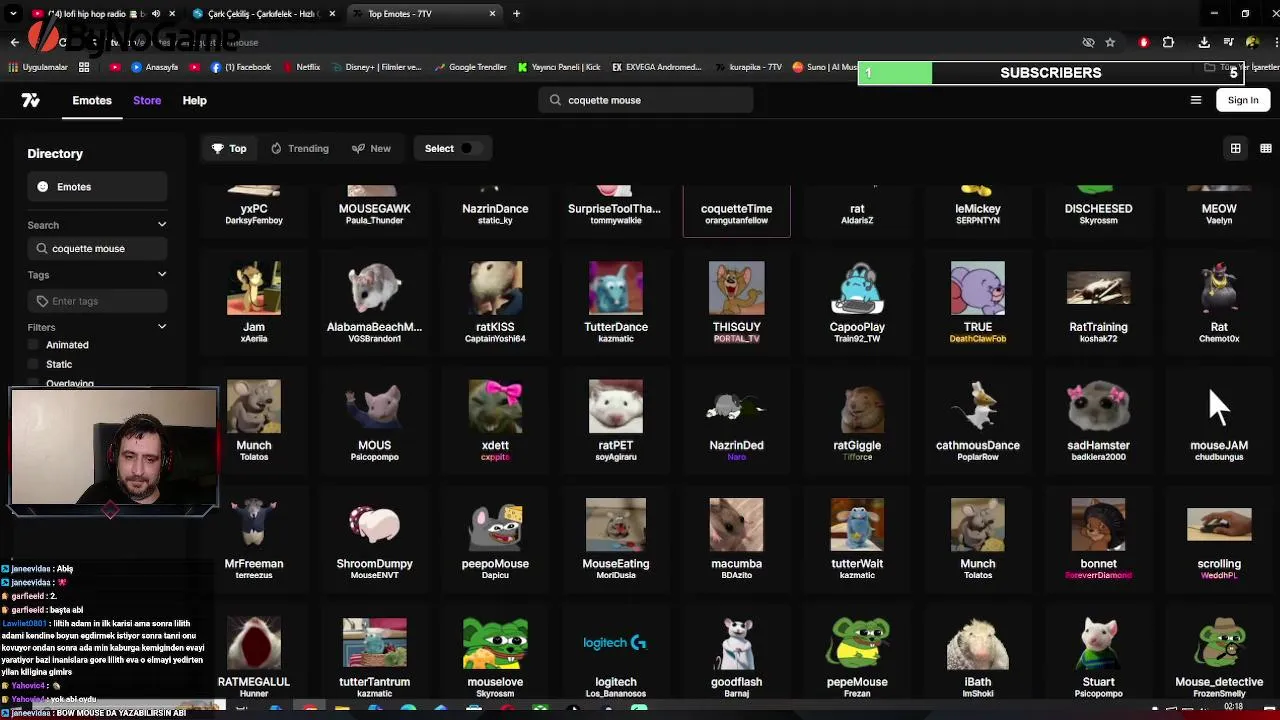Open the browser downloads icon

point(1204,42)
